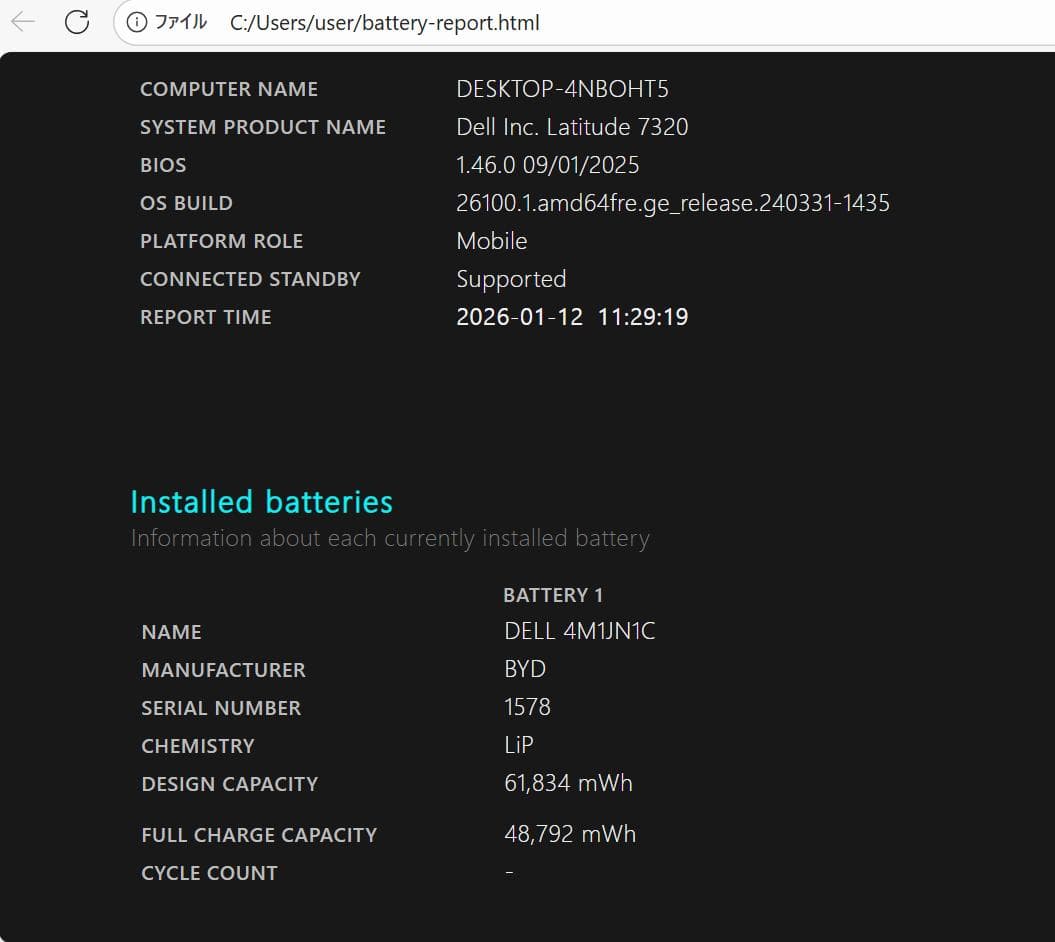The image size is (1055, 942).
Task: Click the BATTERY 1 column header
Action: click(x=553, y=594)
